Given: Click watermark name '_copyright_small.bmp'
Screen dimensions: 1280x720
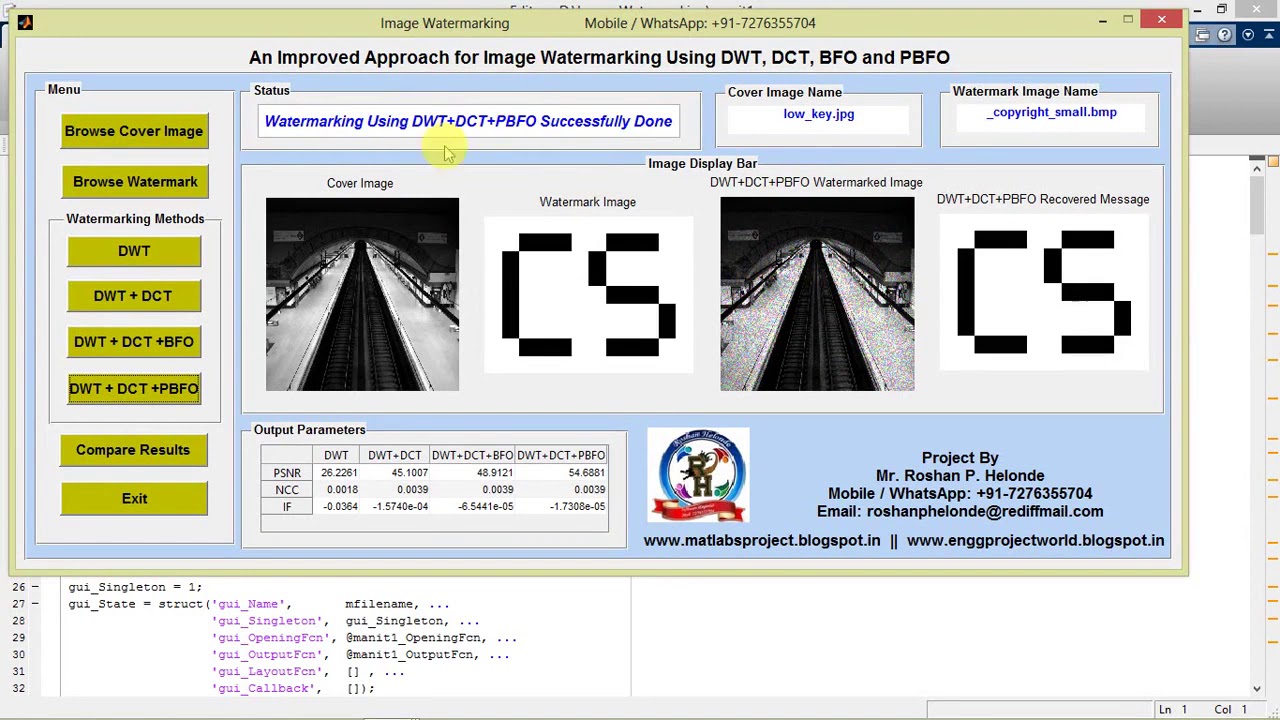Looking at the screenshot, I should [x=1052, y=112].
